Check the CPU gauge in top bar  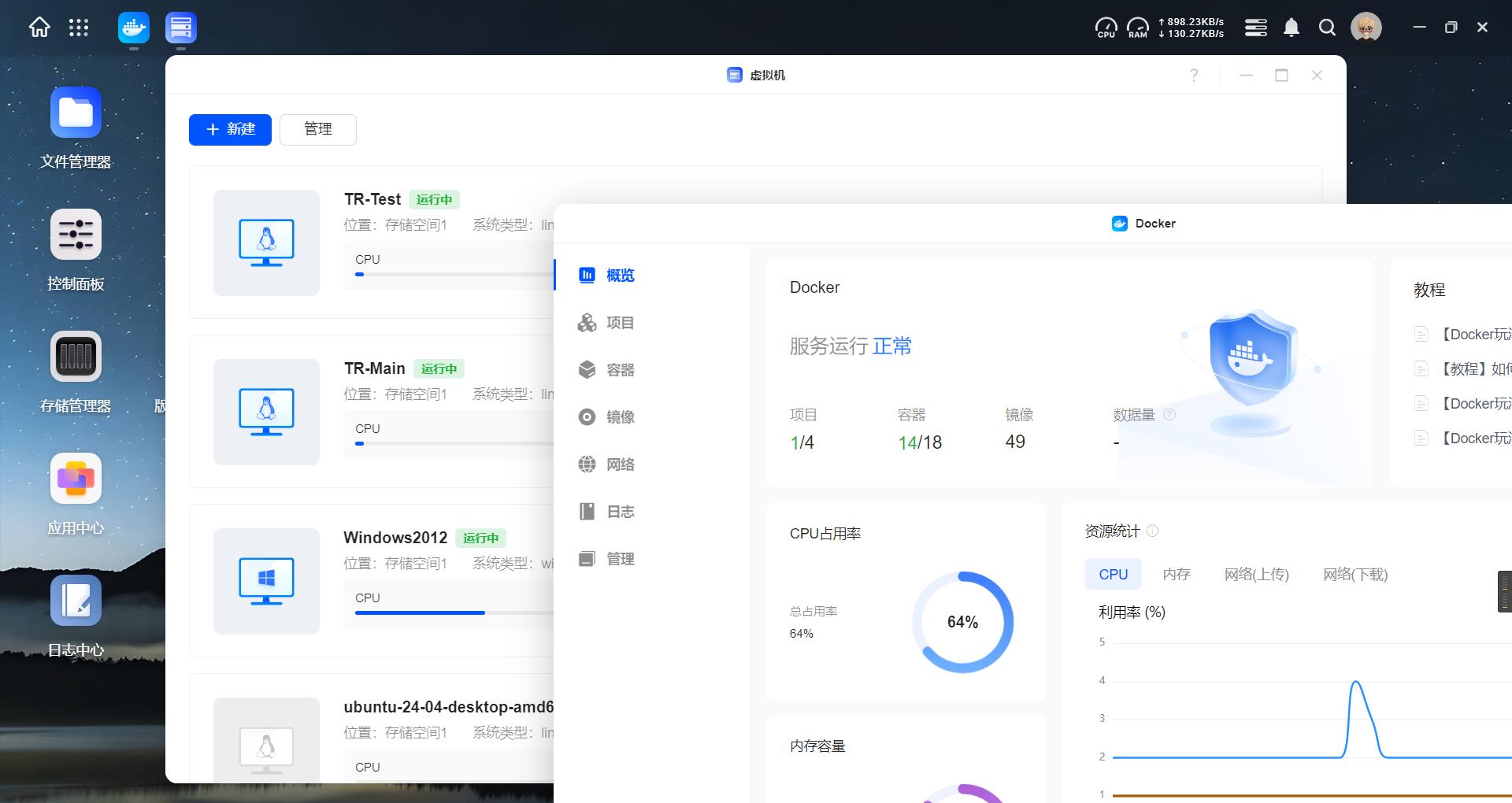point(1106,28)
